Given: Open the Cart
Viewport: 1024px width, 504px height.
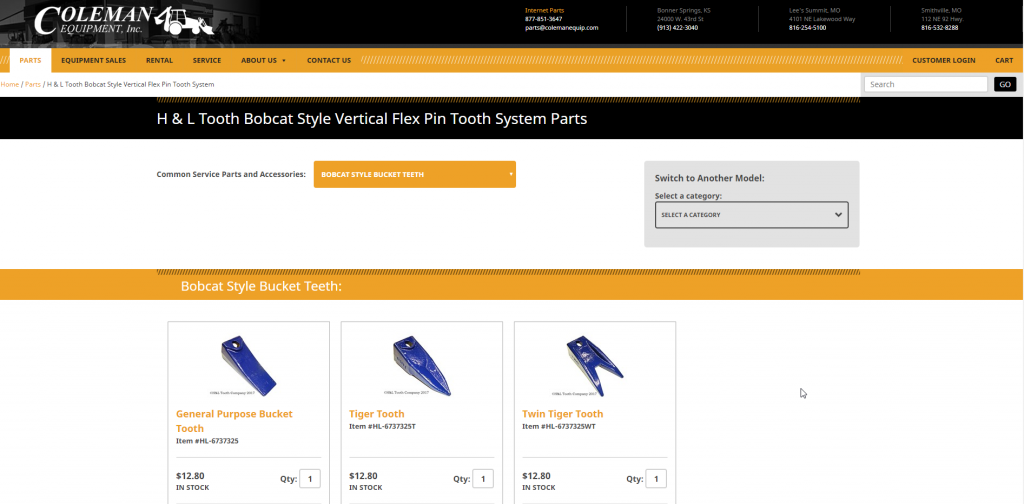Looking at the screenshot, I should [1004, 60].
